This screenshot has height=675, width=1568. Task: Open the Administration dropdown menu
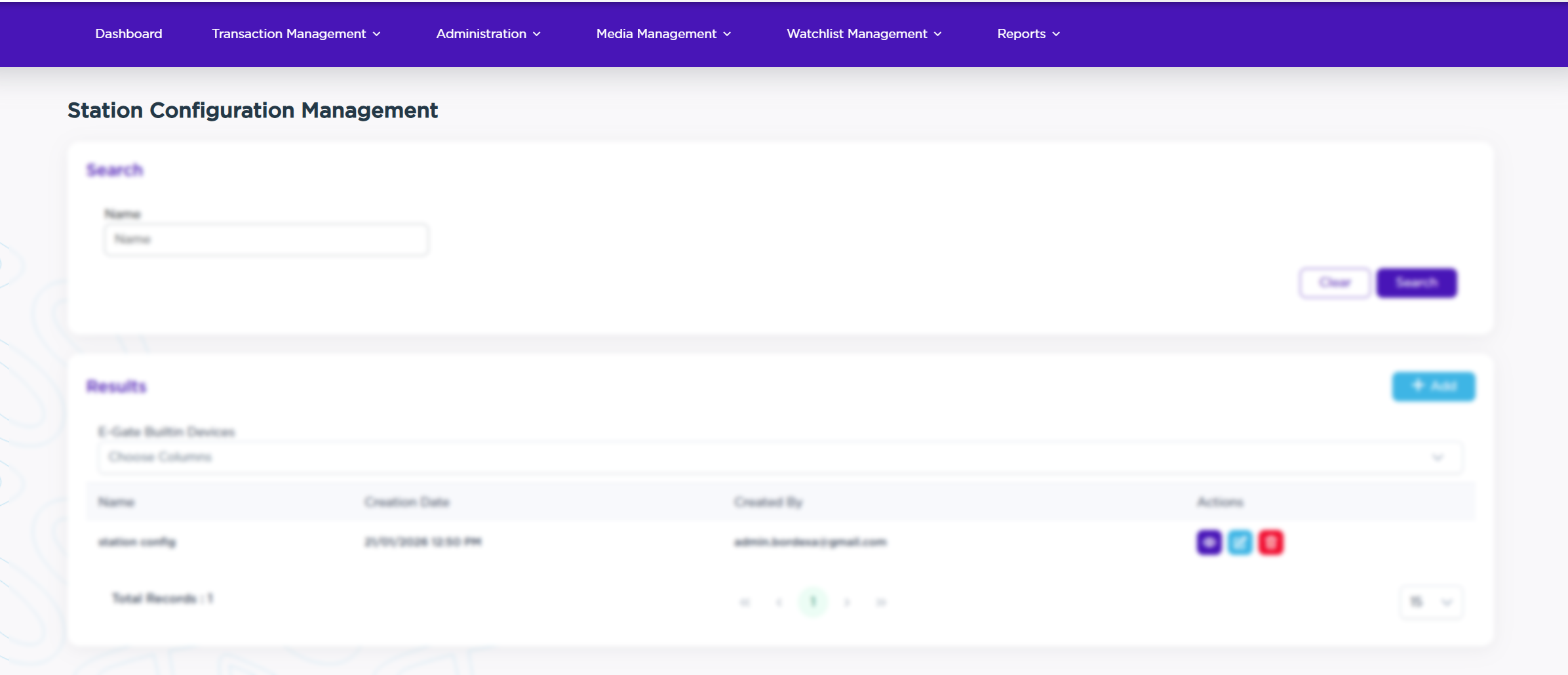pyautogui.click(x=488, y=33)
